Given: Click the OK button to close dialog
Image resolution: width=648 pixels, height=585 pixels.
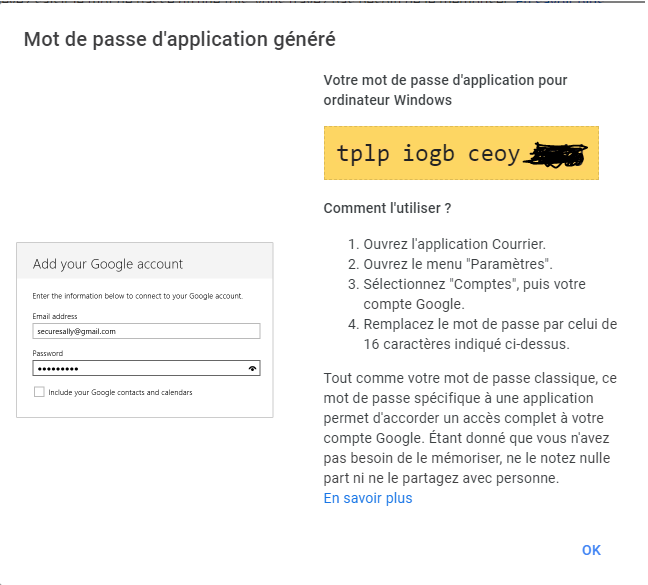Looking at the screenshot, I should pos(591,550).
